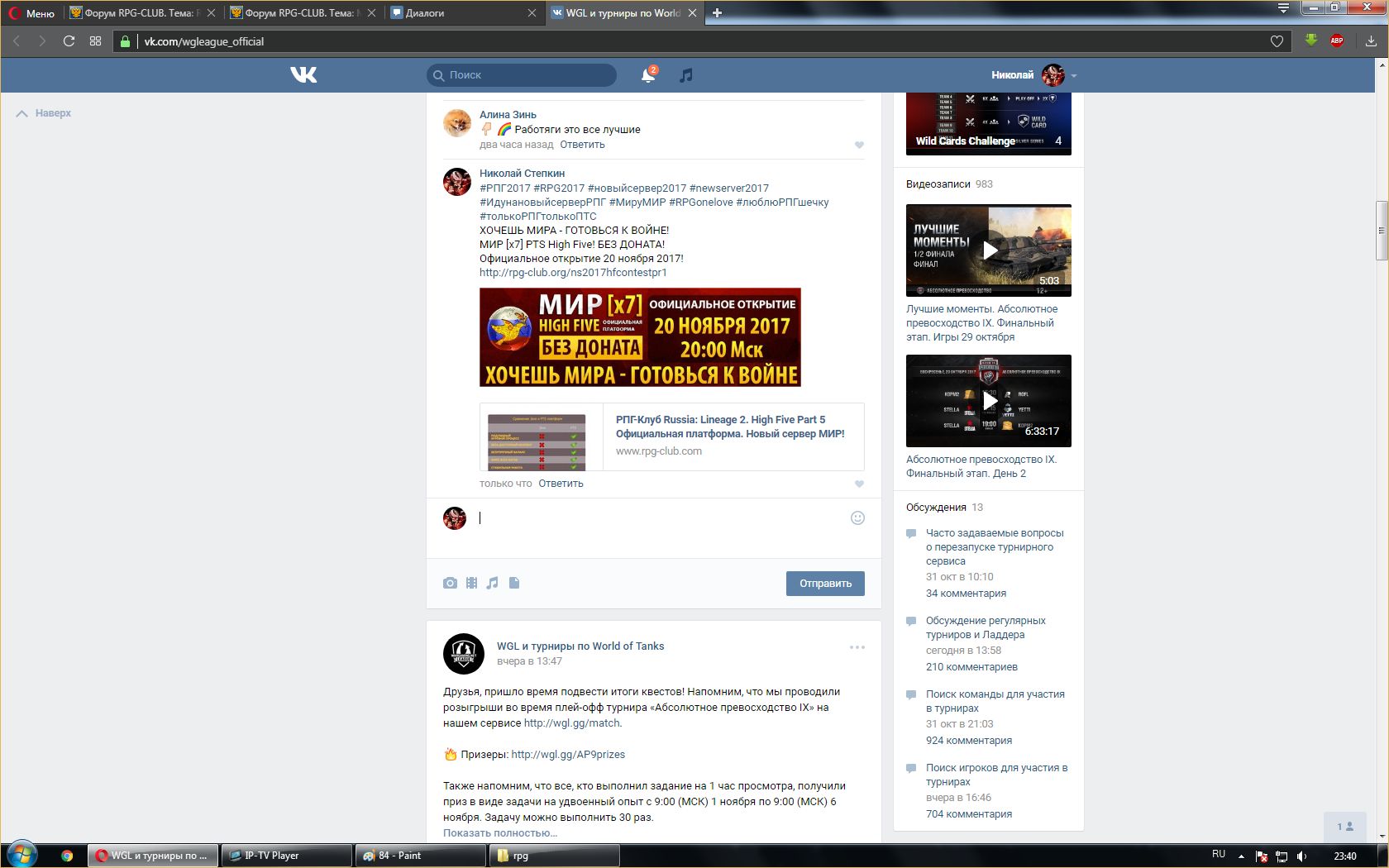1389x868 pixels.
Task: Open the WGL post options menu
Action: [x=857, y=647]
